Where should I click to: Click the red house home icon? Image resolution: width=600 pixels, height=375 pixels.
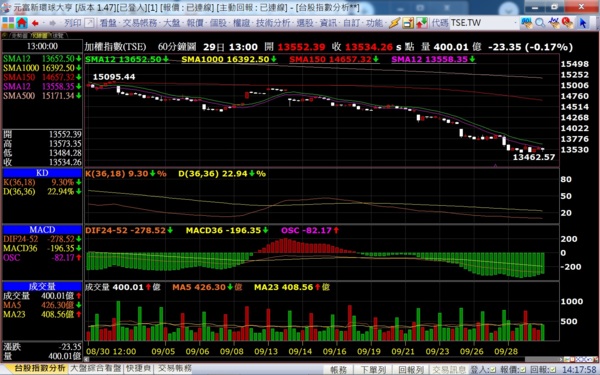coord(22,23)
